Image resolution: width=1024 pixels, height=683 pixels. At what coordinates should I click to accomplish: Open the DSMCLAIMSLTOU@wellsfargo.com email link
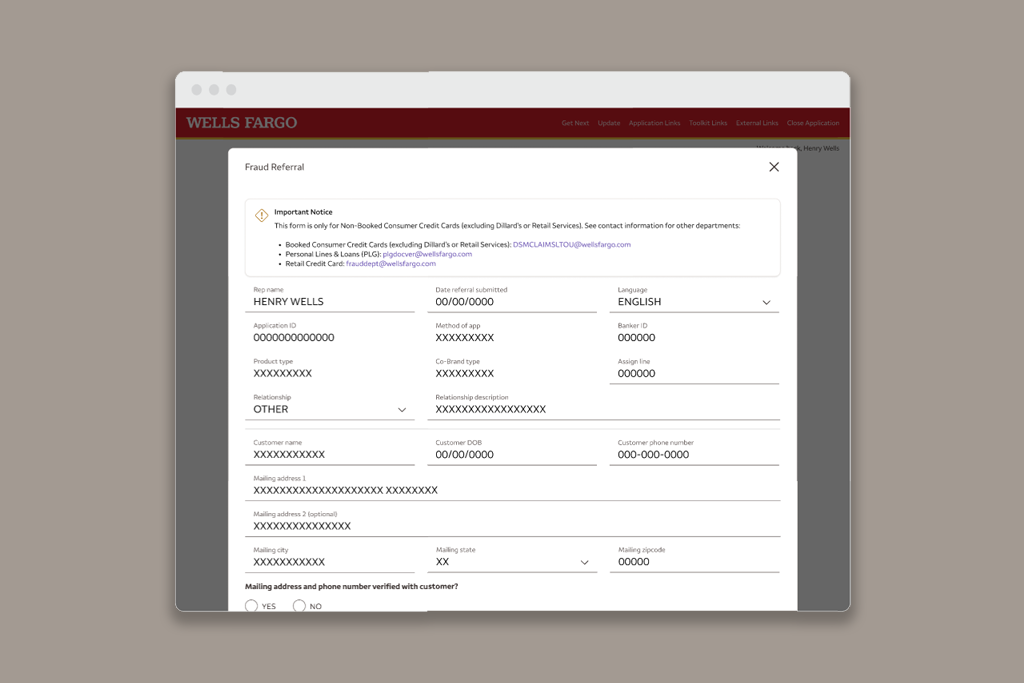(572, 244)
